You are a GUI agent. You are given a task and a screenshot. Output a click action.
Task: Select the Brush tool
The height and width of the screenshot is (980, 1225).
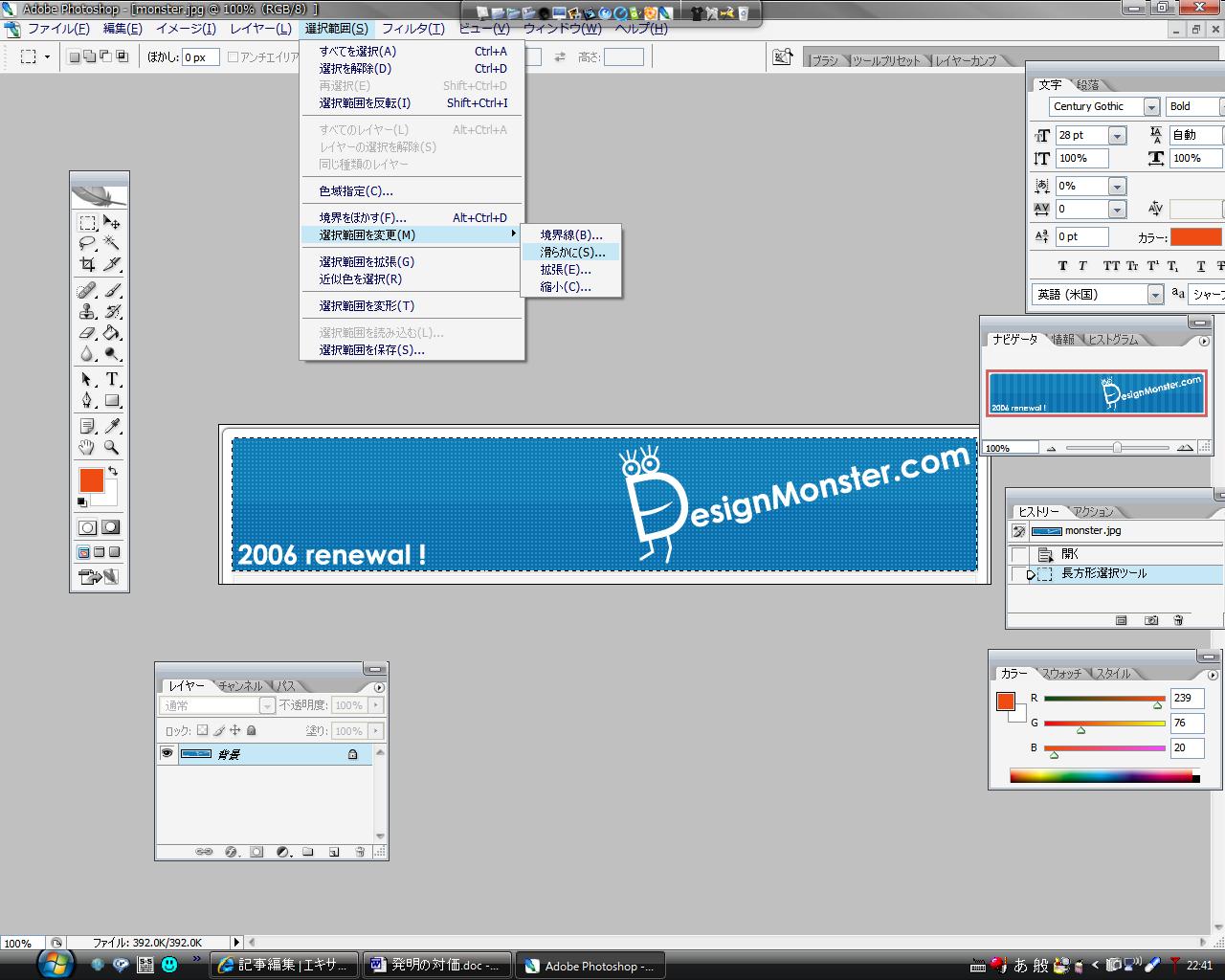[112, 290]
